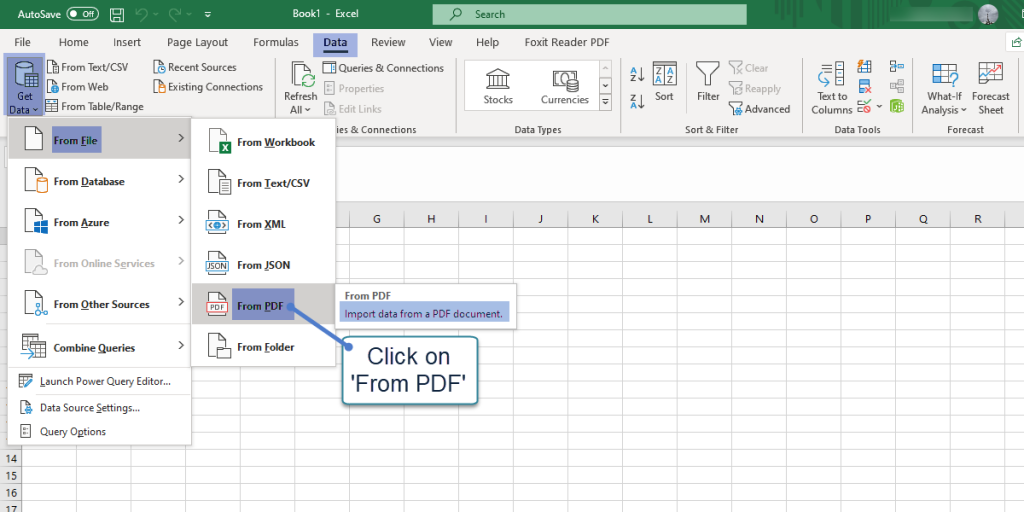Click From Web in the ribbon

click(x=77, y=87)
